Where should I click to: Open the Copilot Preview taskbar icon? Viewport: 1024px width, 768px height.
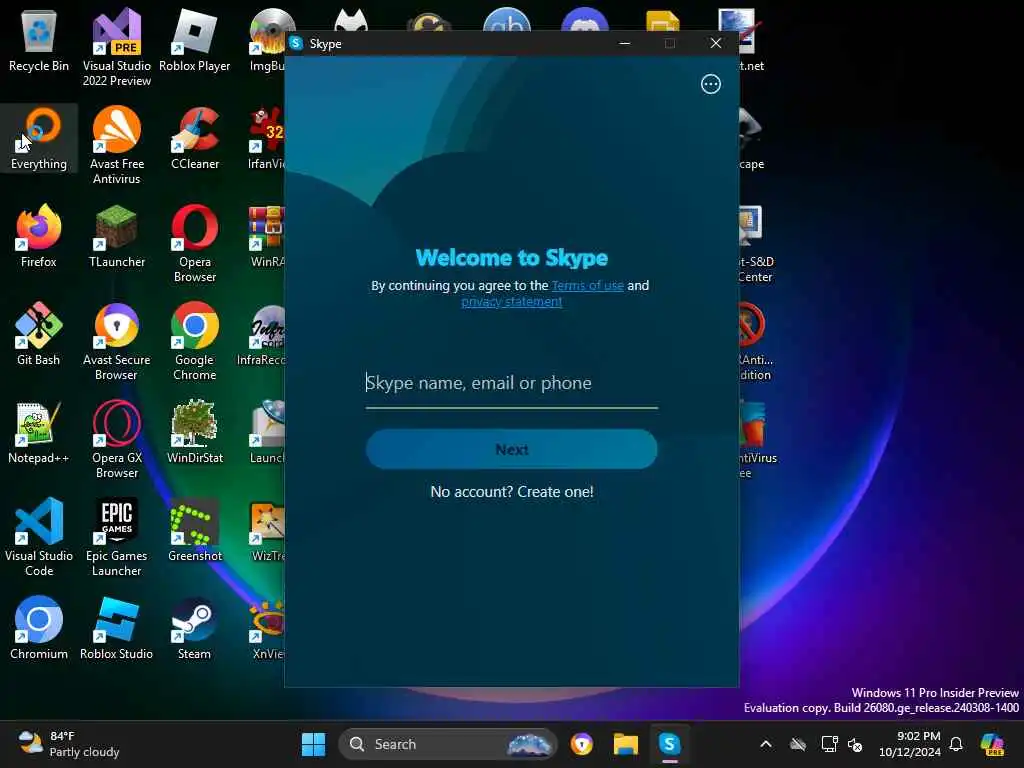pyautogui.click(x=993, y=744)
